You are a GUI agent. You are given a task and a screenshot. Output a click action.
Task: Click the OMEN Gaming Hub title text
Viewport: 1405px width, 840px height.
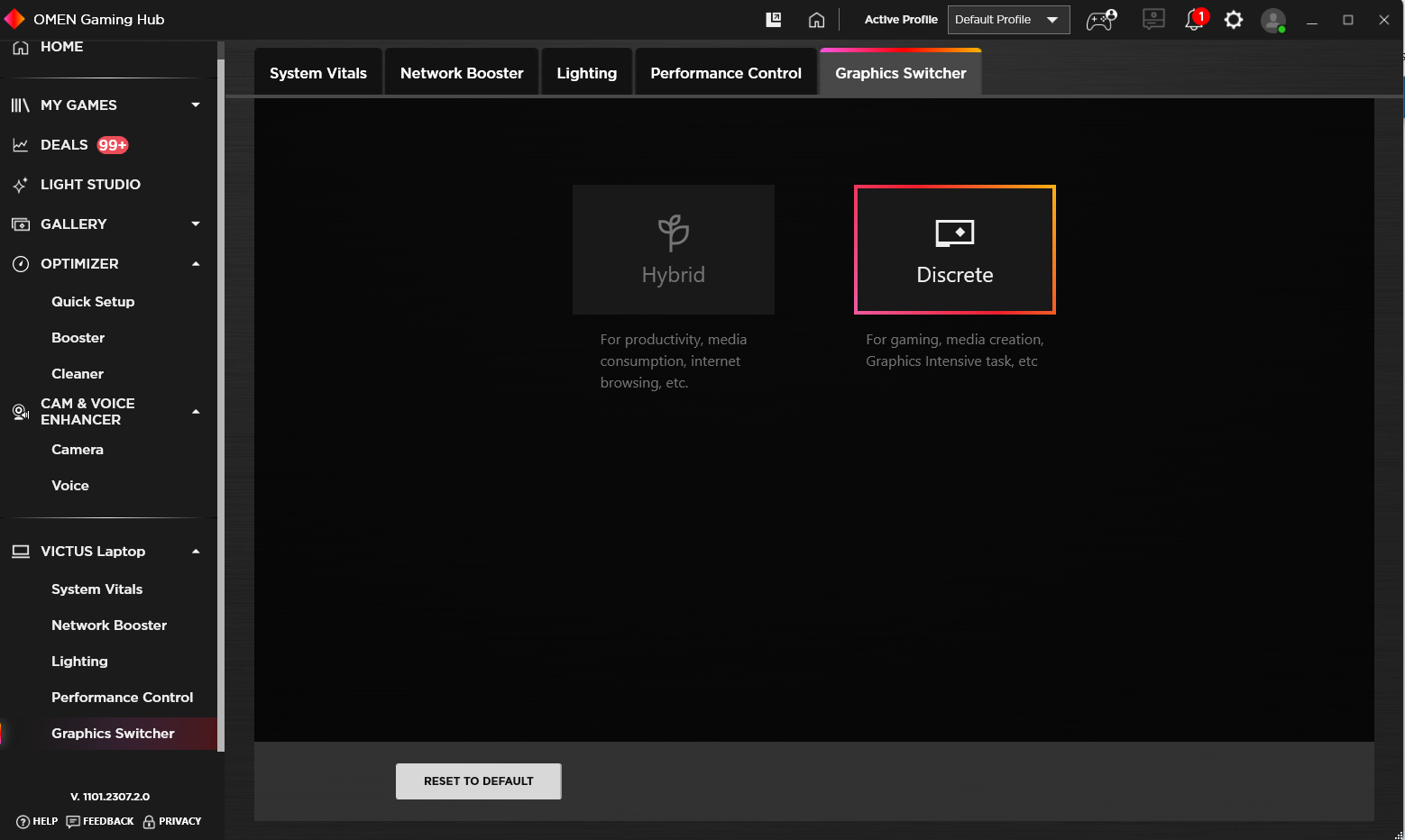(99, 20)
